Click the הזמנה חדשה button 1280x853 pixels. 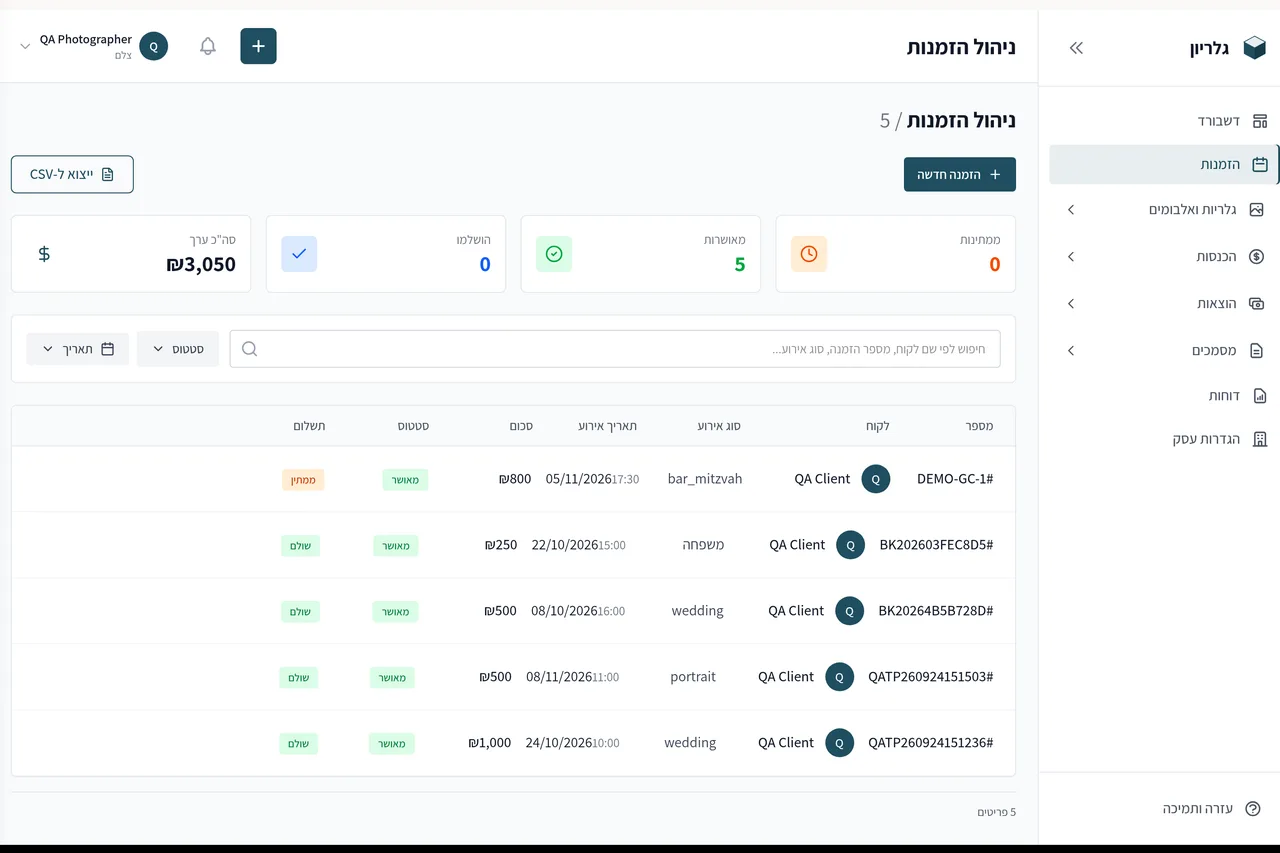(960, 174)
